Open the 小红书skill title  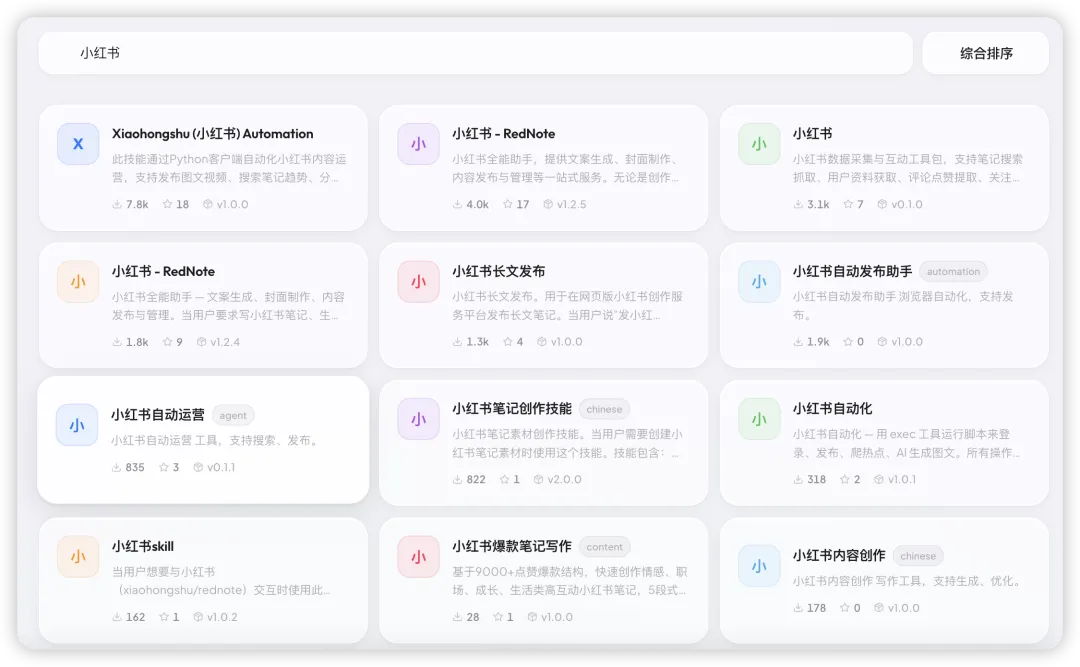point(143,546)
